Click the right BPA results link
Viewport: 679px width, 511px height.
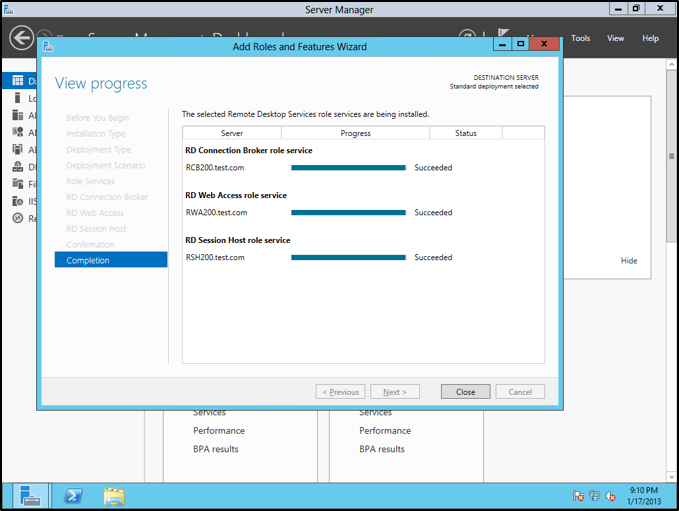(x=382, y=449)
